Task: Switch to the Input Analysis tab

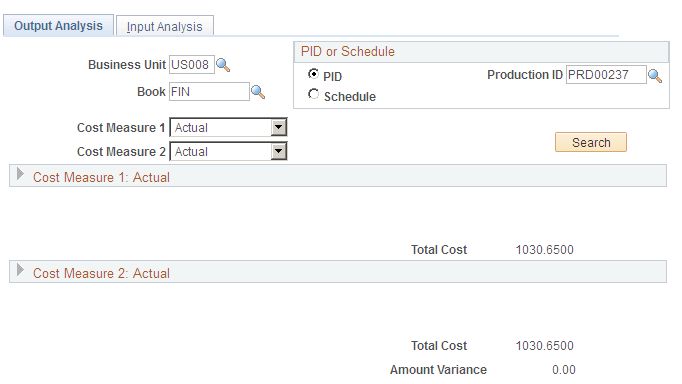Action: point(164,27)
